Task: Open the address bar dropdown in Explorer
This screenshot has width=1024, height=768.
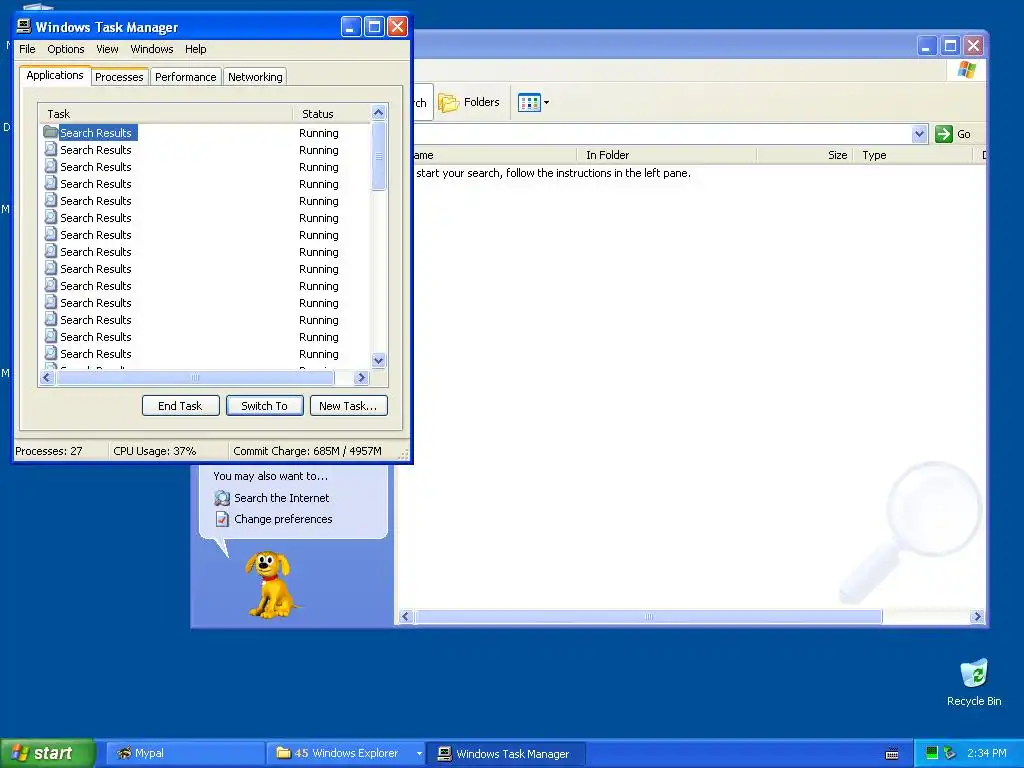Action: (x=919, y=134)
